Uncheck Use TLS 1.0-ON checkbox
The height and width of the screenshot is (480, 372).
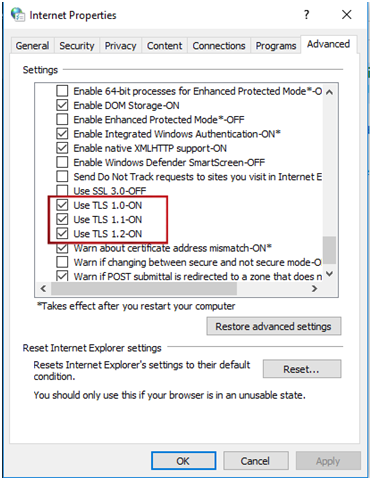62,205
